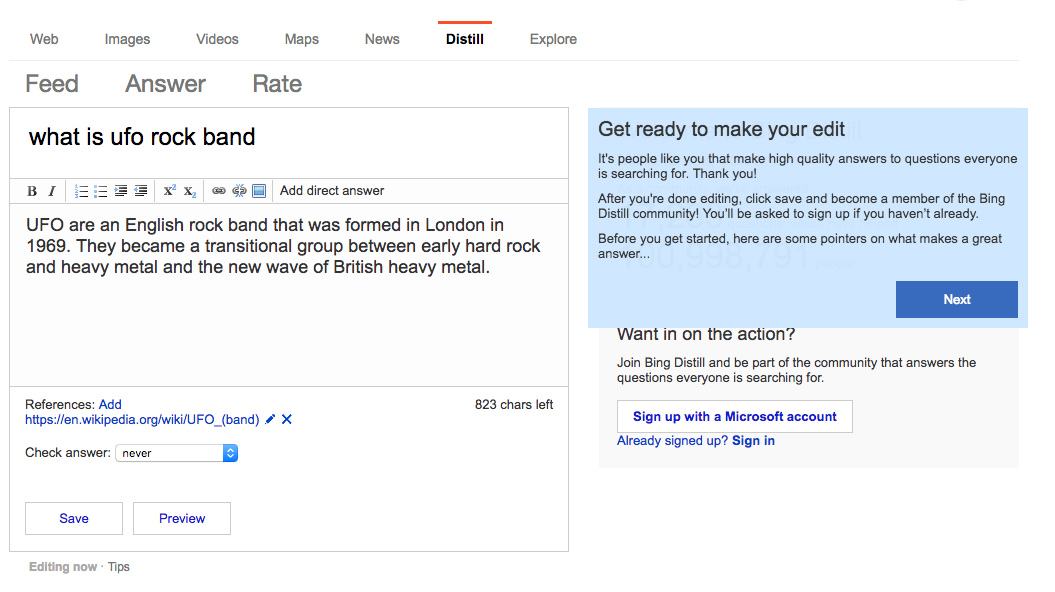Delete the Wikipedia reference
The width and height of the screenshot is (1055, 592).
tap(287, 420)
